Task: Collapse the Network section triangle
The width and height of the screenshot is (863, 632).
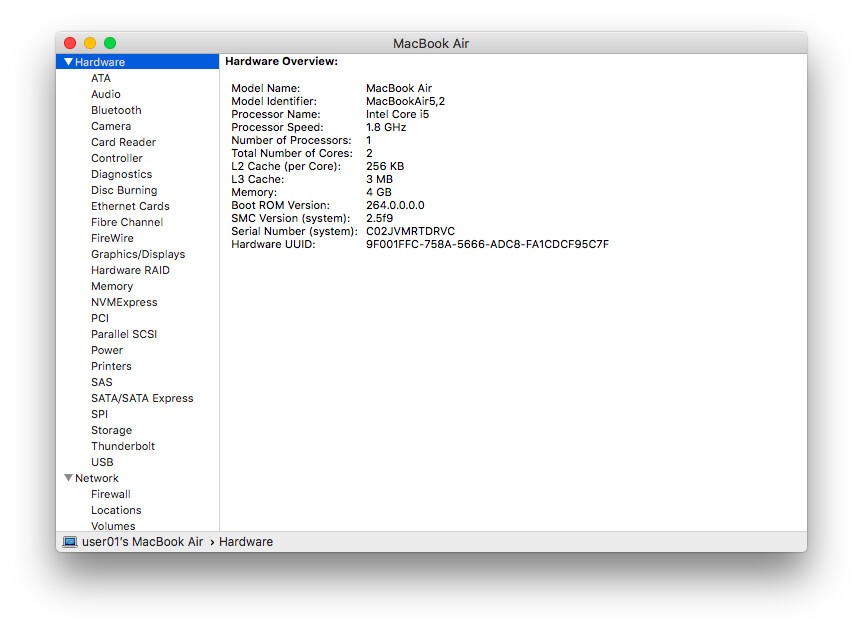Action: tap(68, 478)
